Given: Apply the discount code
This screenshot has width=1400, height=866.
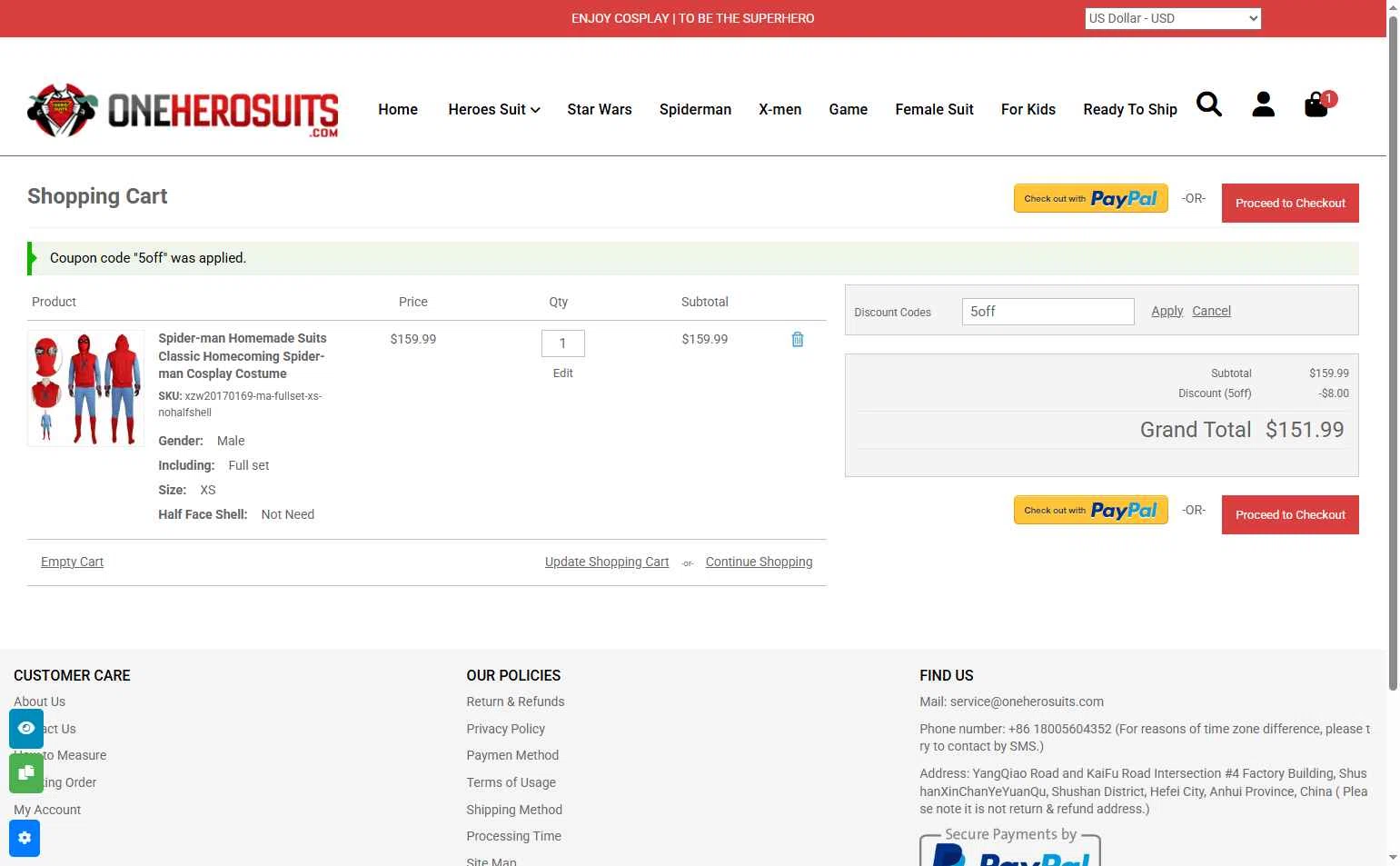Looking at the screenshot, I should (x=1167, y=311).
